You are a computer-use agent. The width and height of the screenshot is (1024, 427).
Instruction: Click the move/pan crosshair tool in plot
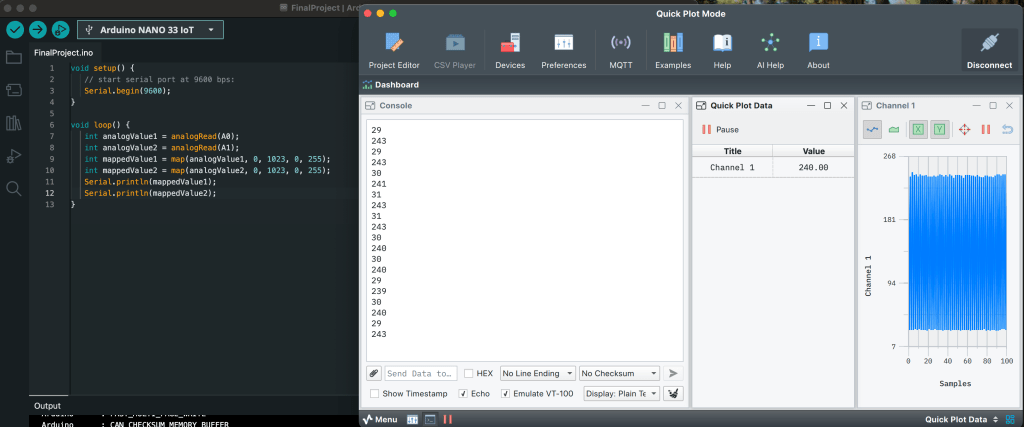click(x=965, y=130)
